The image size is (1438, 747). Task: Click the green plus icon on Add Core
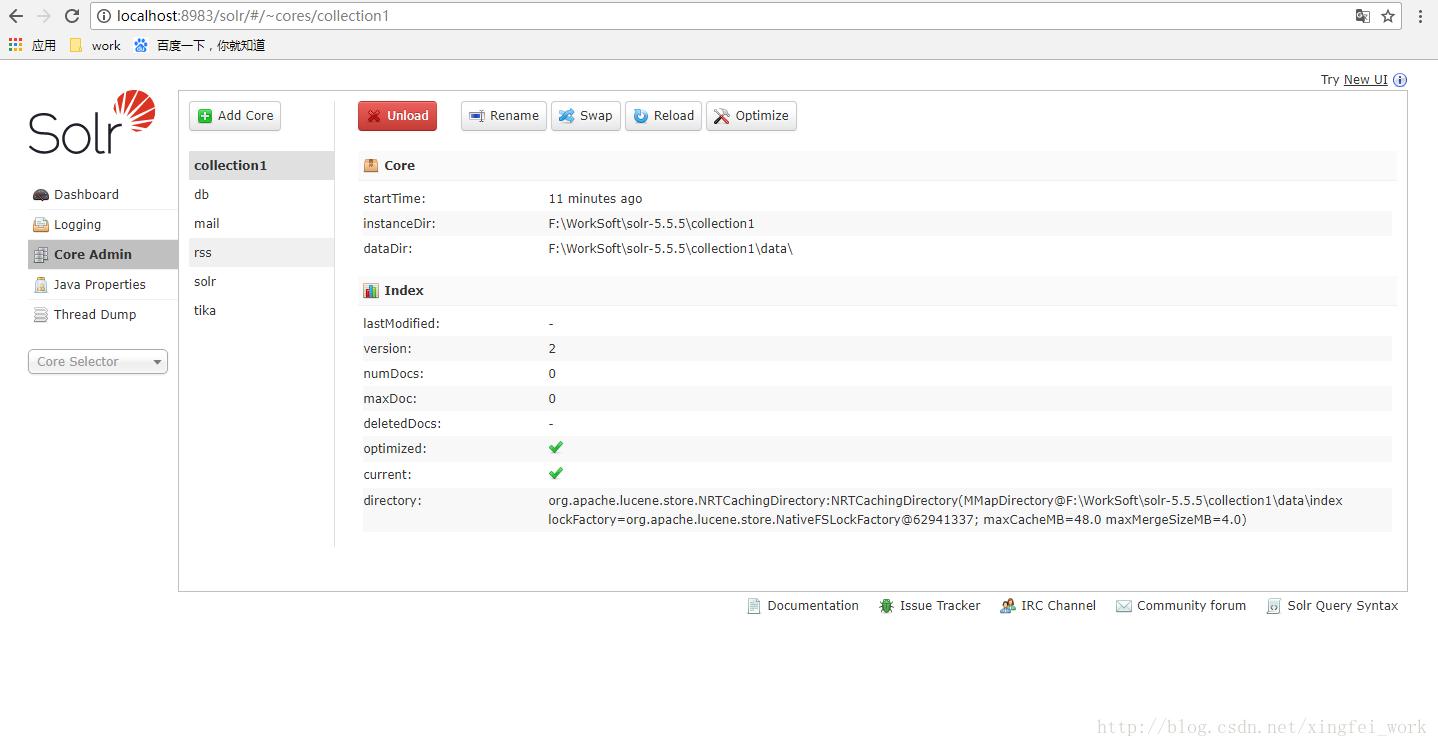pyautogui.click(x=205, y=116)
